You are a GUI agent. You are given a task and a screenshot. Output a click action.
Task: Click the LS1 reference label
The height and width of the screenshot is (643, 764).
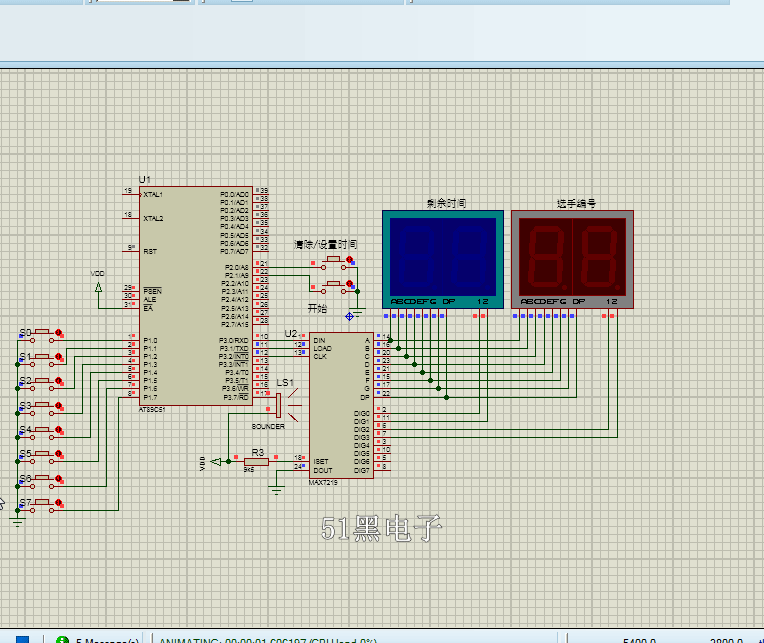[x=285, y=383]
